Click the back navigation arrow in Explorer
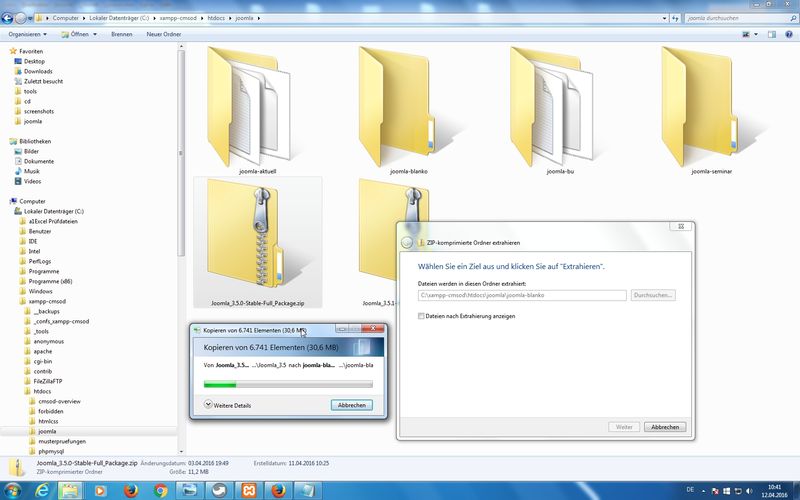Viewport: 800px width, 500px height. click(7, 18)
